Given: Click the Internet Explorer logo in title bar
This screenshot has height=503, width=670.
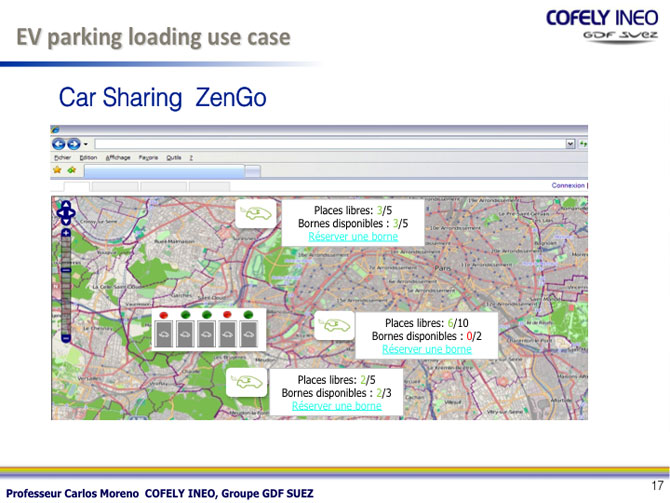Looking at the screenshot, I should pyautogui.click(x=55, y=129).
